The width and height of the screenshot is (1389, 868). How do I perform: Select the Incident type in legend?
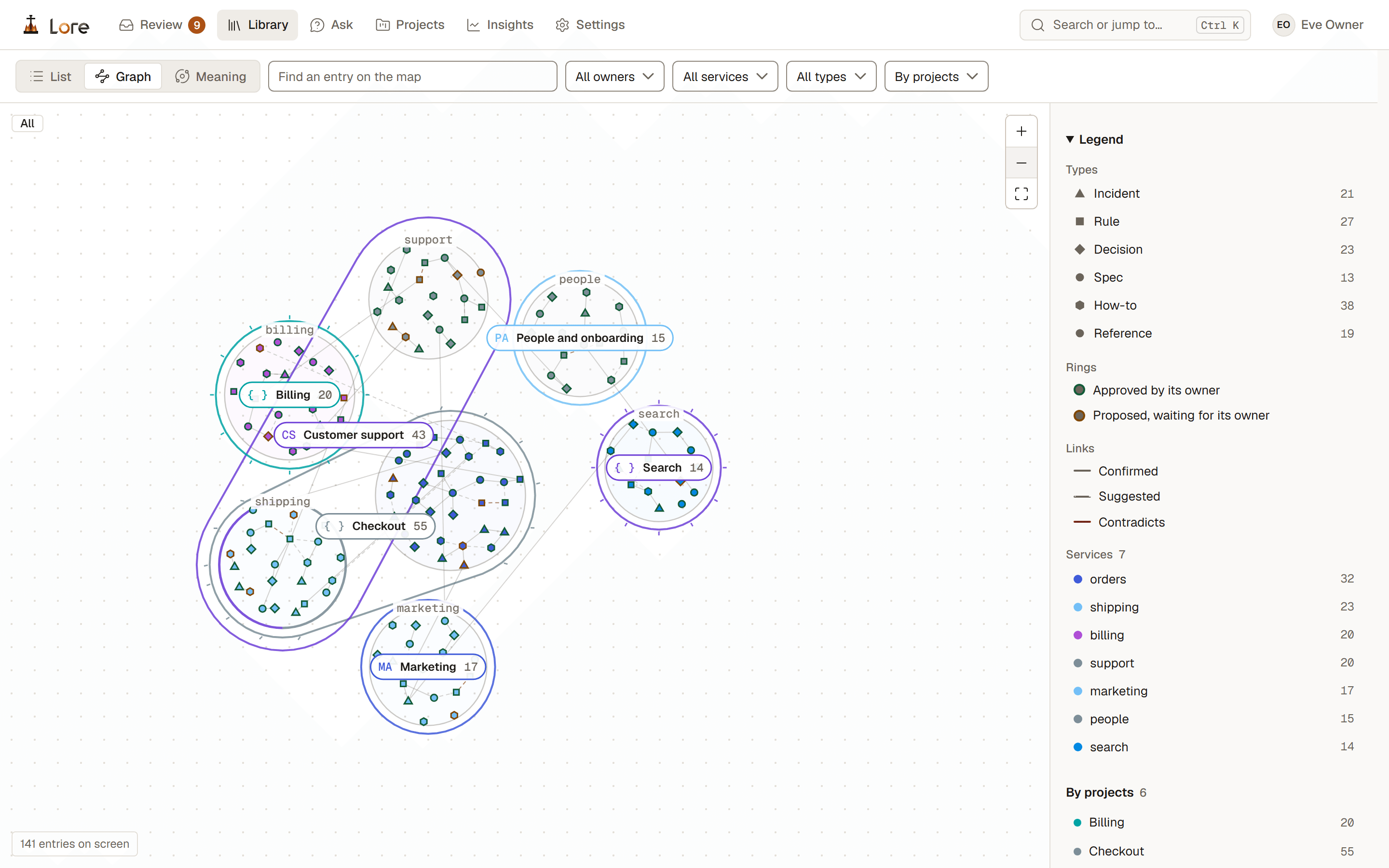pos(1213,193)
